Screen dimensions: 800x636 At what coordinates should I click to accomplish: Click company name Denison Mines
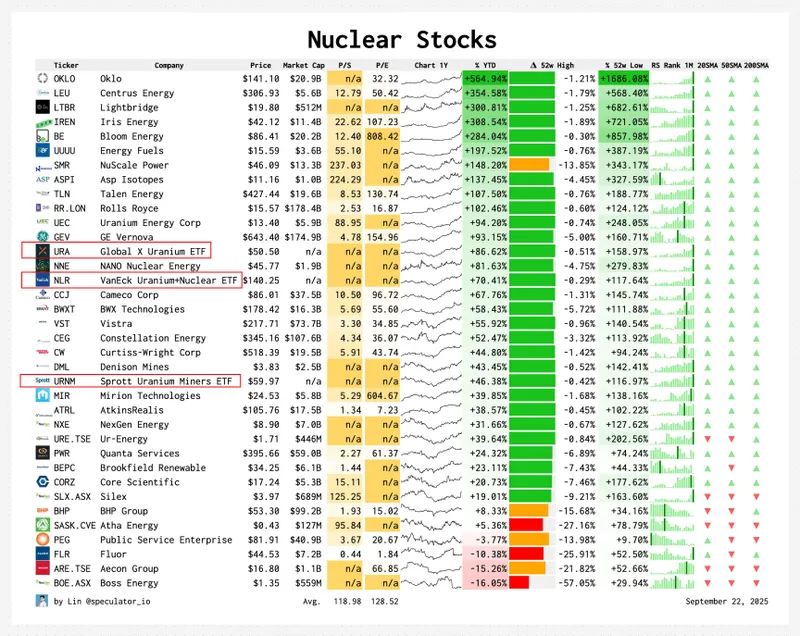134,367
